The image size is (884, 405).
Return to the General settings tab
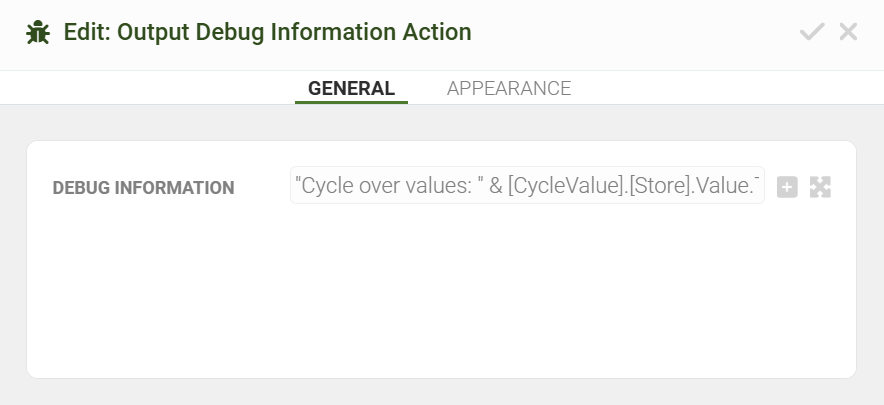coord(351,88)
